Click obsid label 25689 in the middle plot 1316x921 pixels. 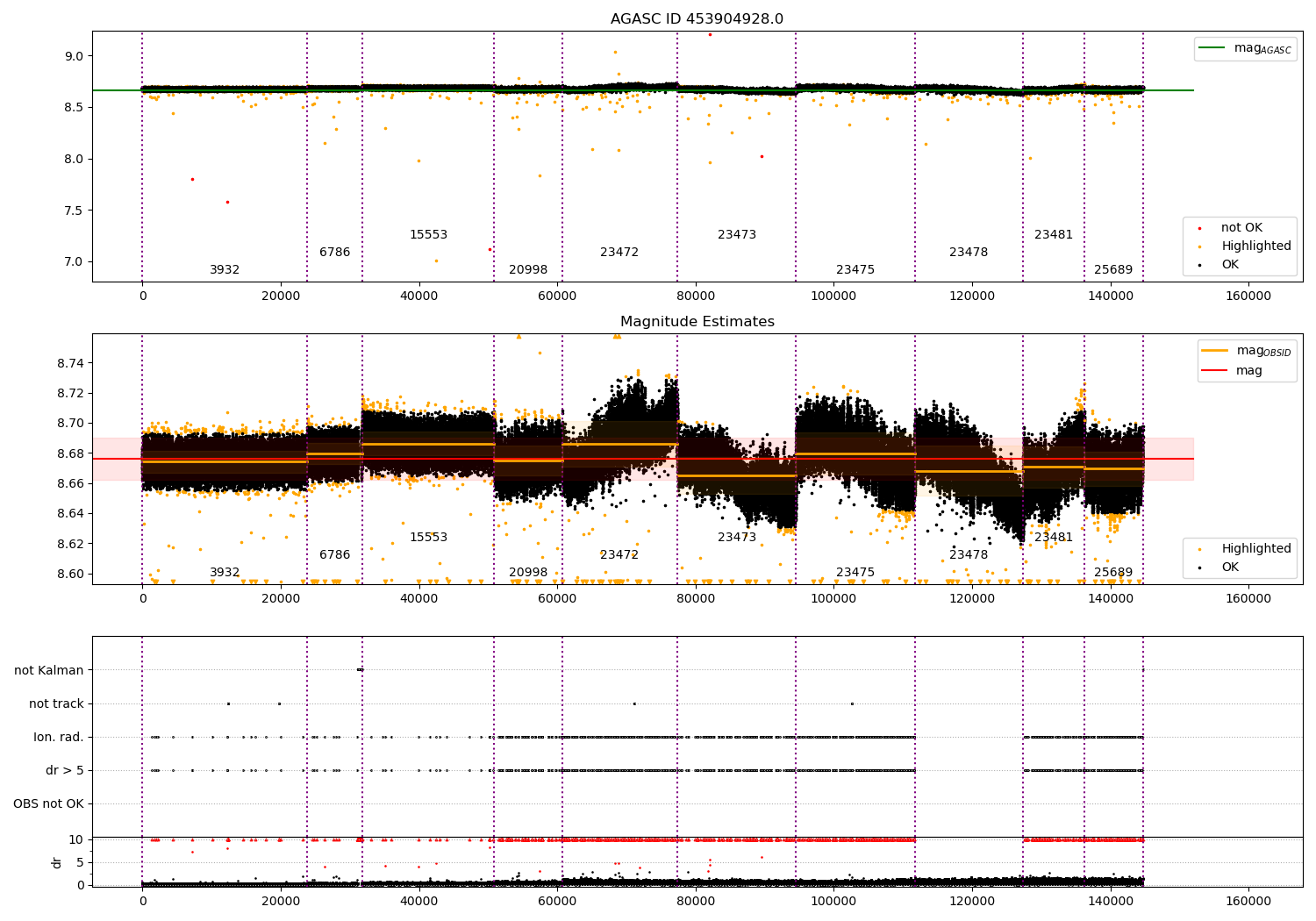tap(1113, 573)
